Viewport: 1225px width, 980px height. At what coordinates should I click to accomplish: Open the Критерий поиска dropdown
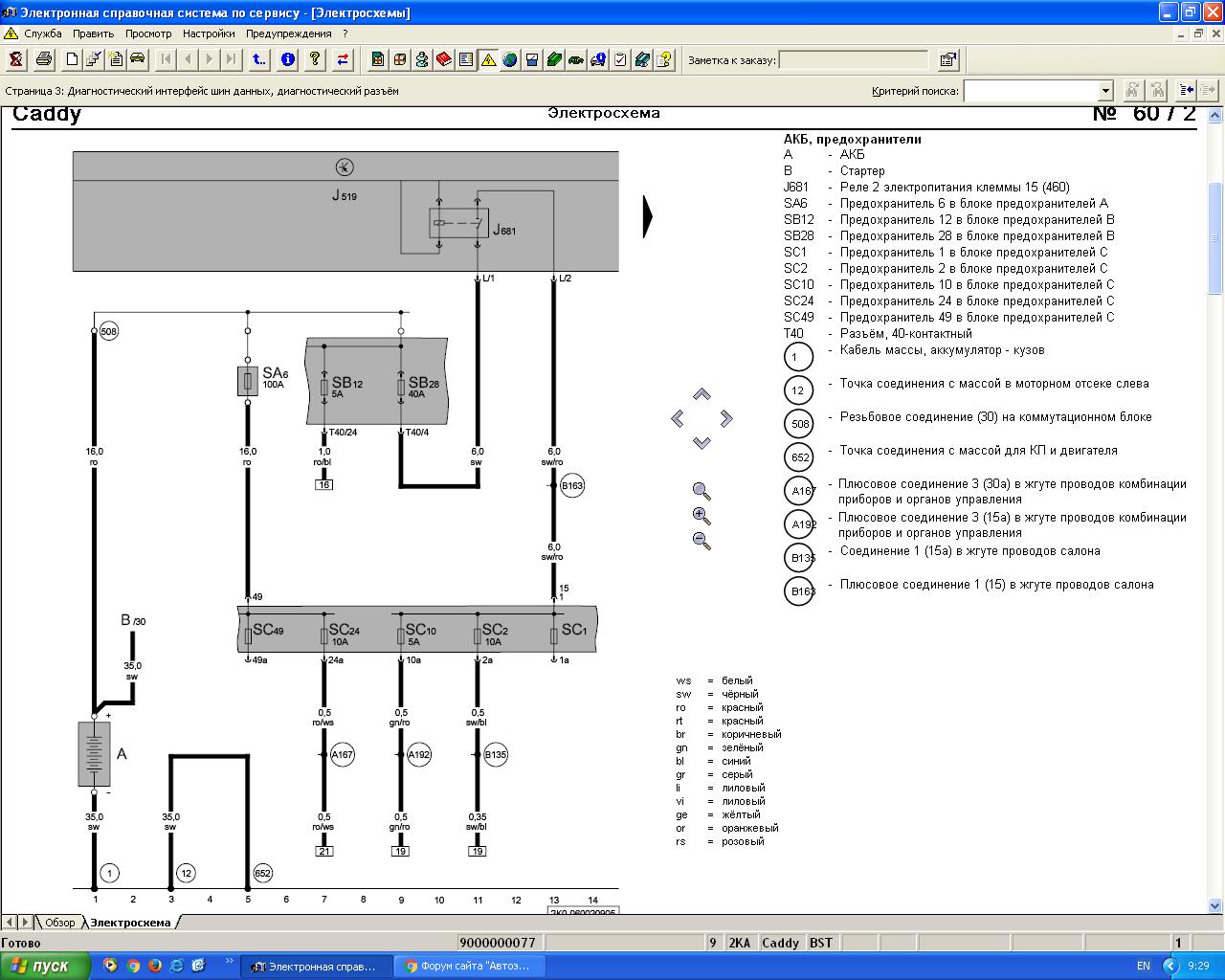pos(1105,91)
